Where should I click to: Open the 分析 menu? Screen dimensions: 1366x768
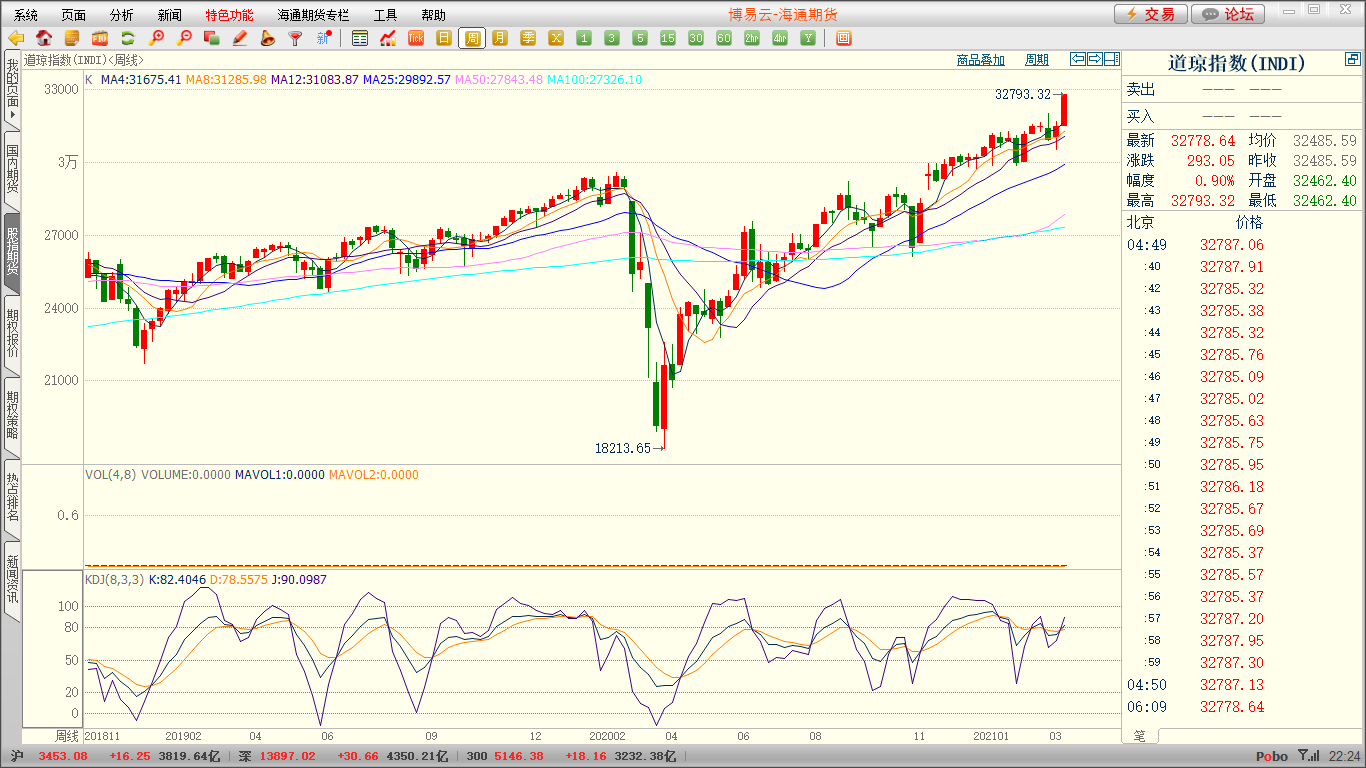122,15
